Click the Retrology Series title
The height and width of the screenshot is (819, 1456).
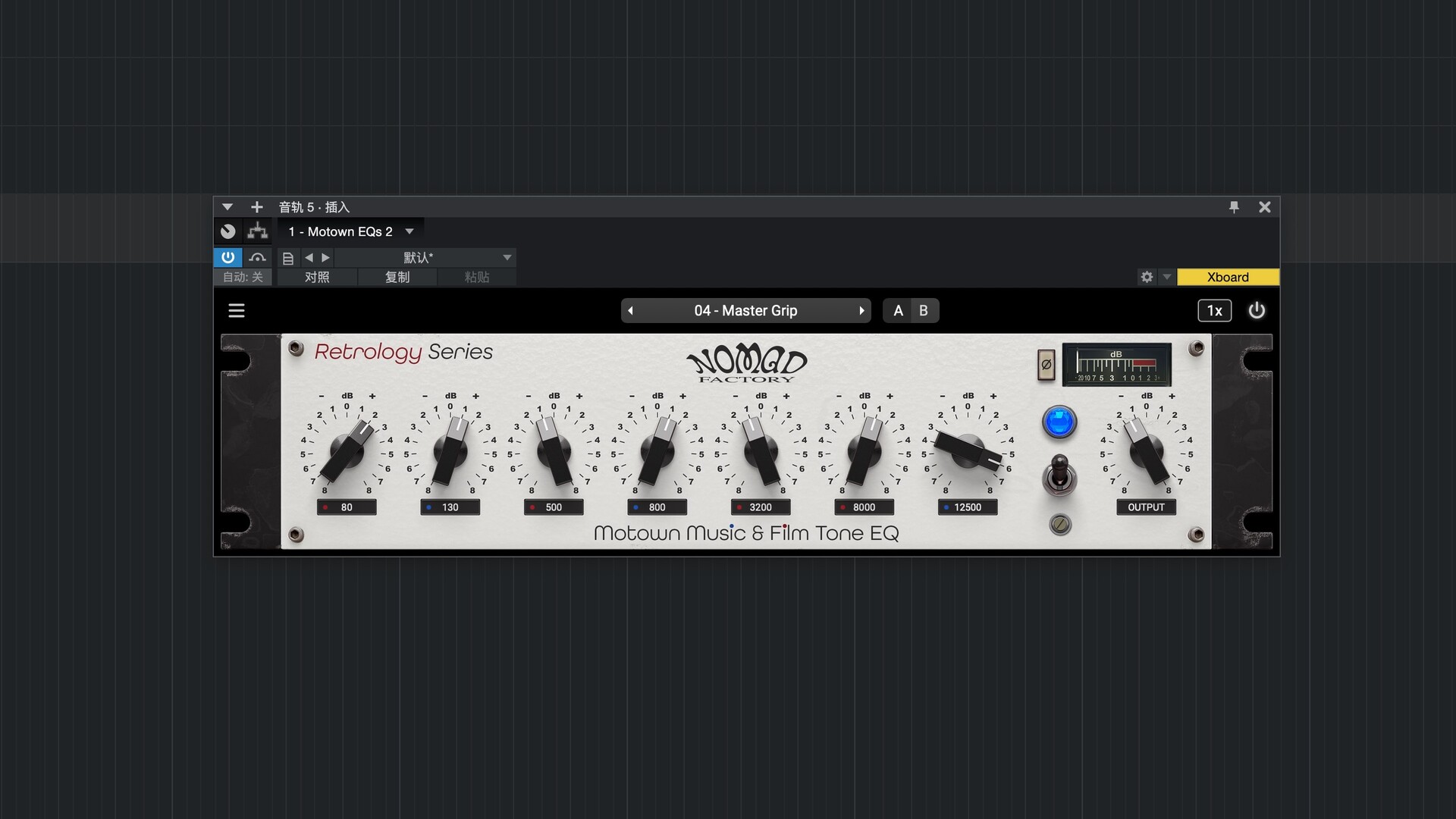[x=403, y=352]
